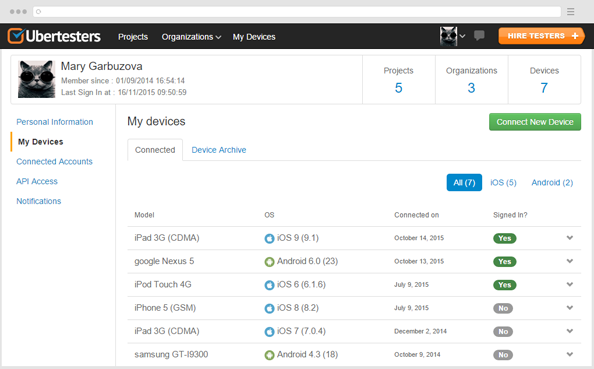
Task: Open Personal Information in sidebar
Action: (55, 122)
